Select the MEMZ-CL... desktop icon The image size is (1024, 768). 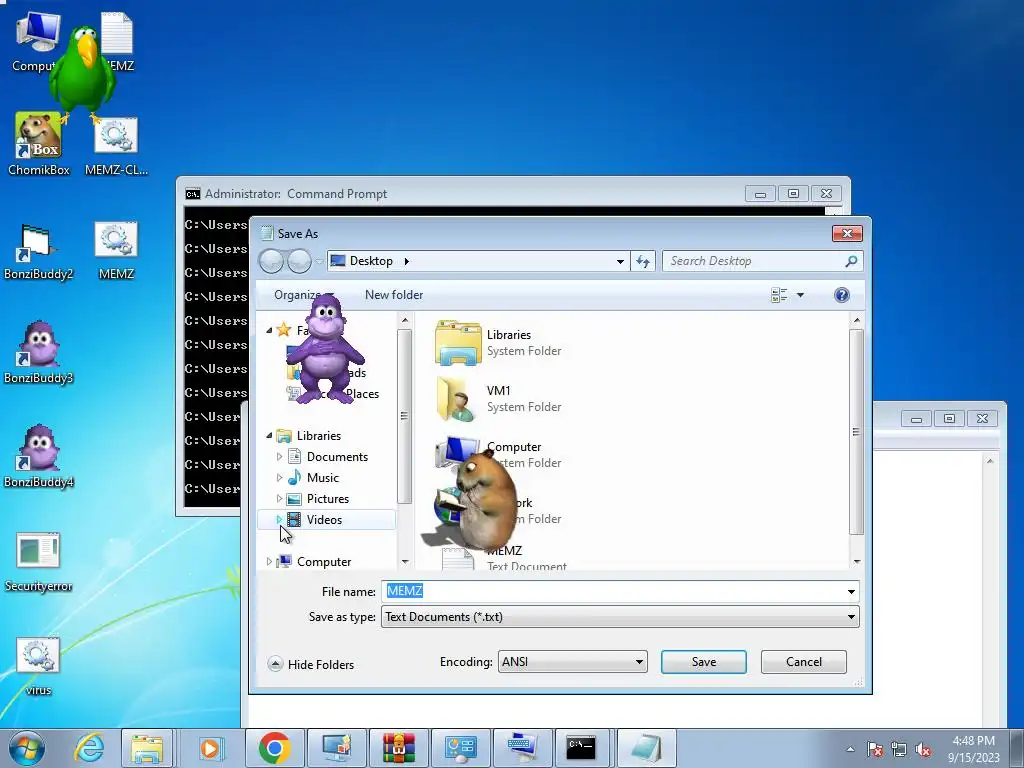coord(116,146)
